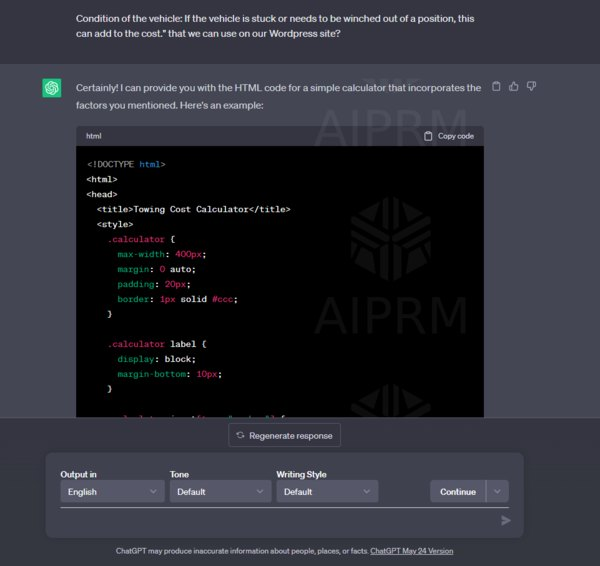Click the Towing Cost Calculator title line
The height and width of the screenshot is (566, 600).
[194, 209]
